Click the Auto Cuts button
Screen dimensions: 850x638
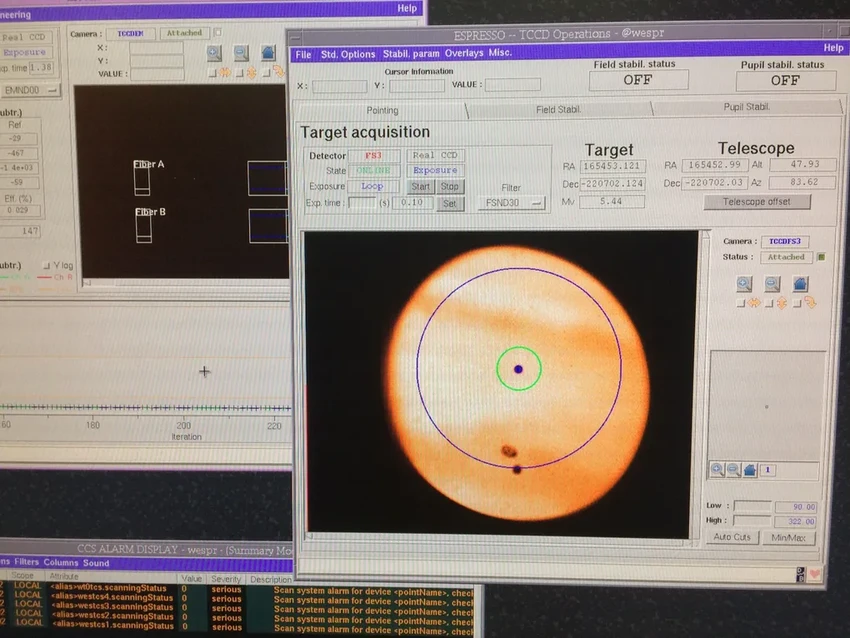732,538
